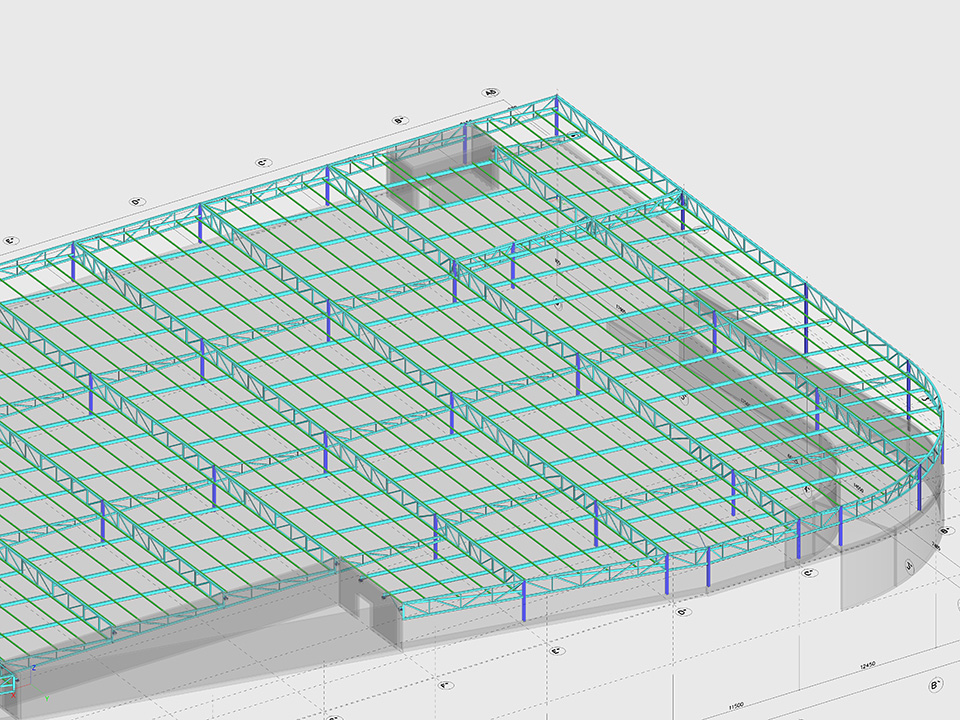Click the large B" bubble beside dimension 12450
This screenshot has width=960, height=720.
(x=936, y=685)
